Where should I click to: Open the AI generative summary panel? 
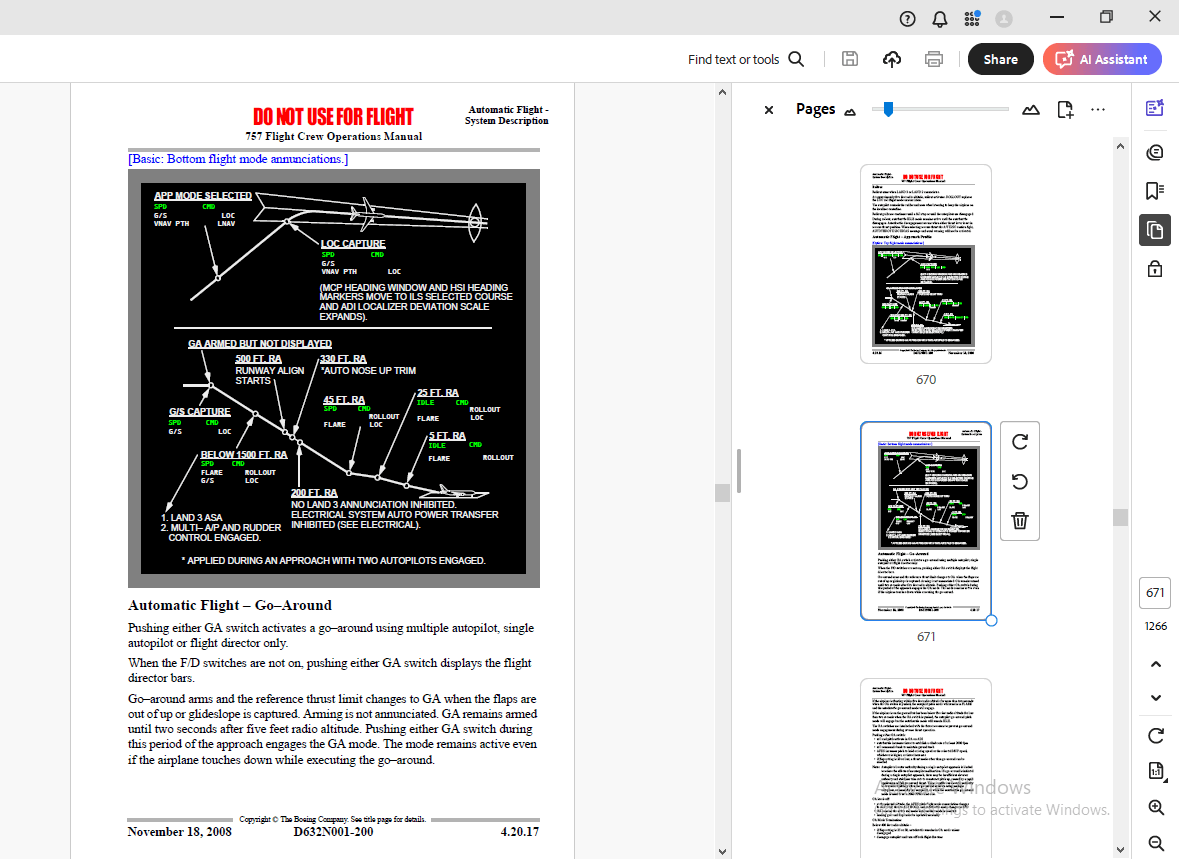click(1155, 108)
